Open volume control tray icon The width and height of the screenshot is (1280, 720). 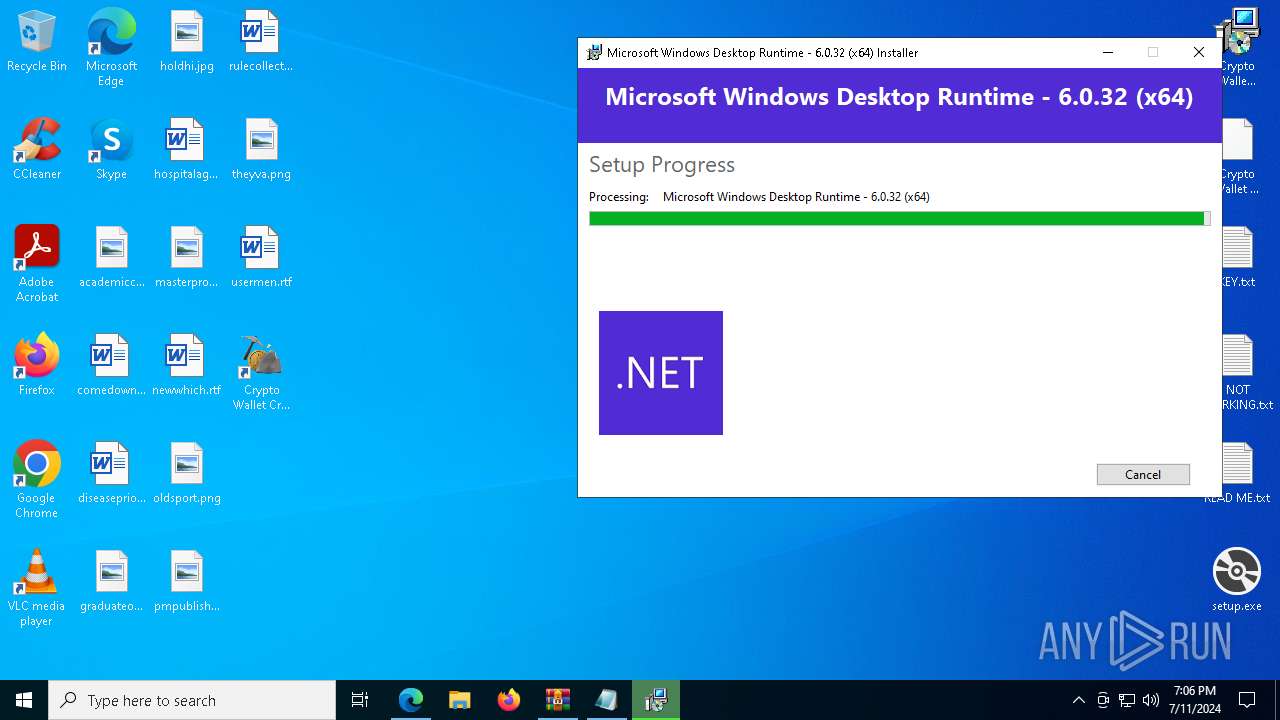(1151, 700)
